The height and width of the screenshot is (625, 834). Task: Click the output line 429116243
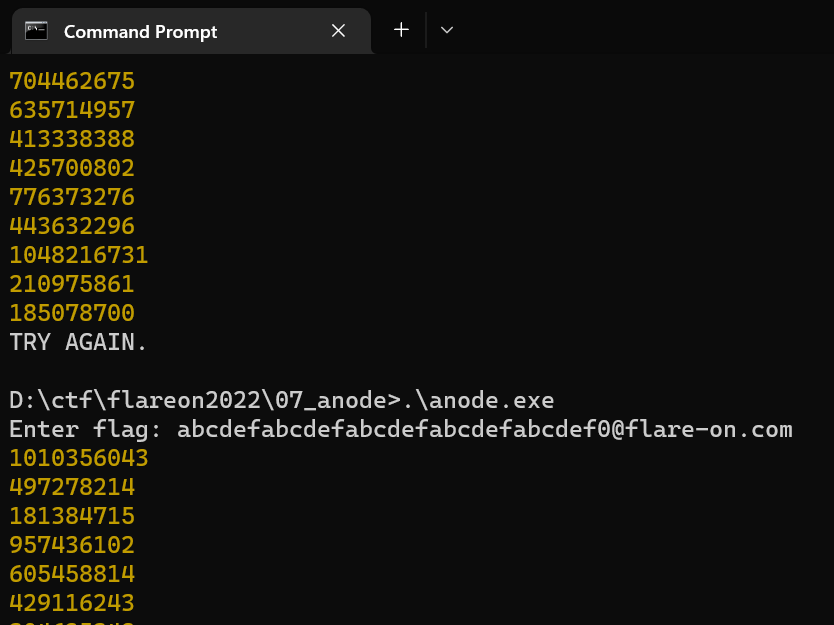point(72,604)
